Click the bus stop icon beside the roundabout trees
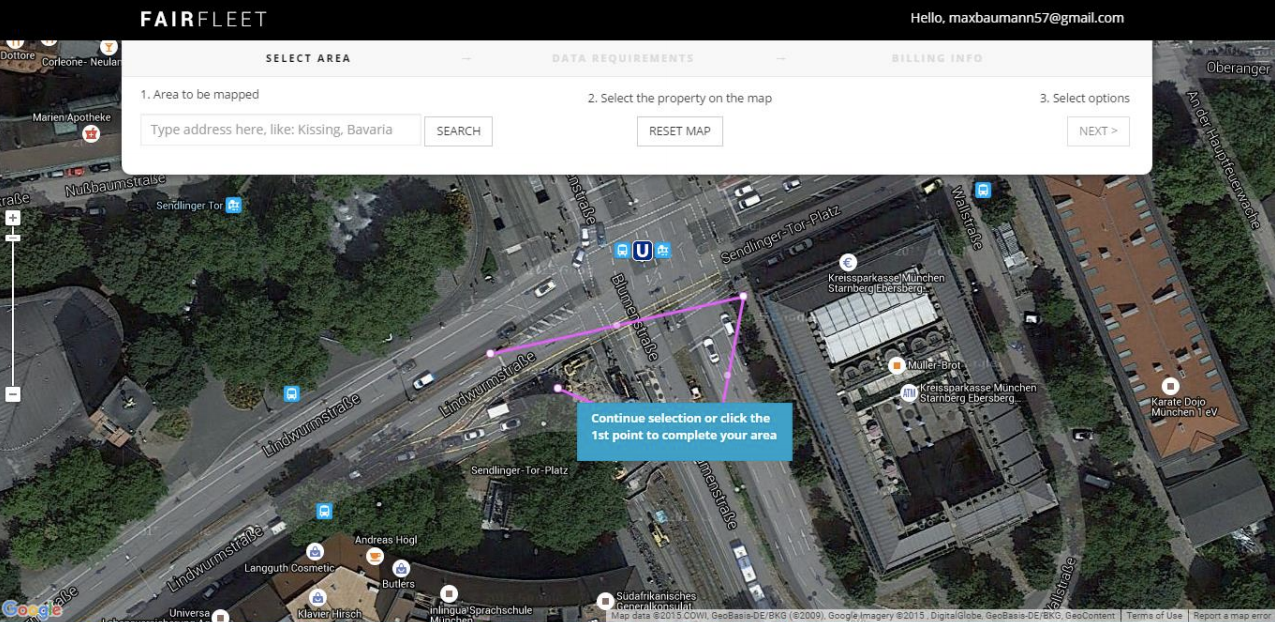The image size is (1275, 622). coord(291,394)
